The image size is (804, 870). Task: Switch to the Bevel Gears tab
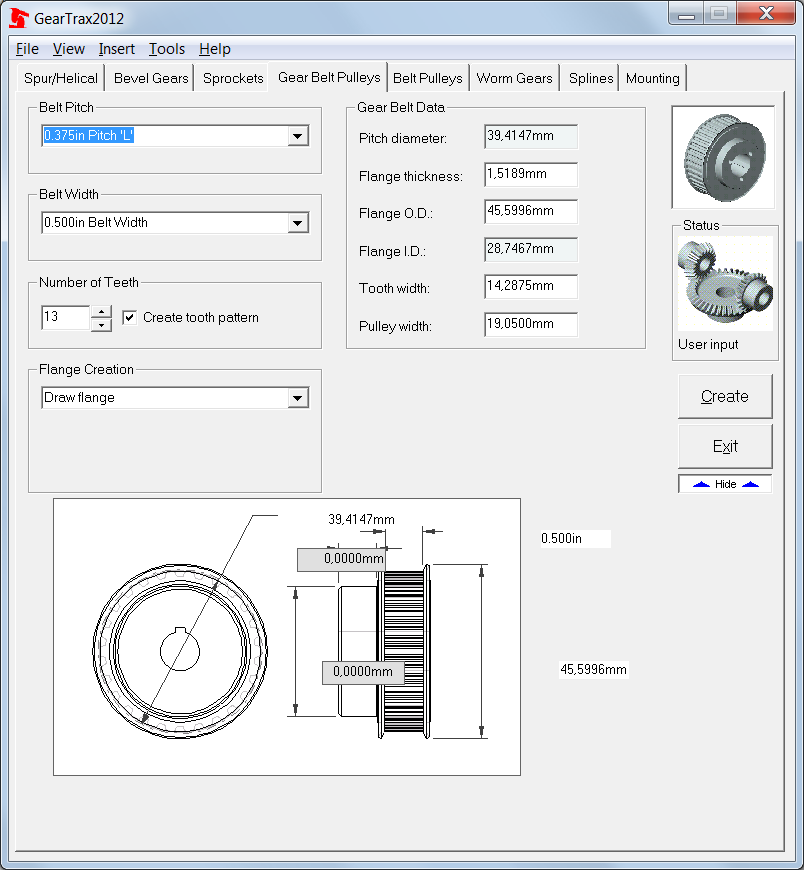(x=151, y=78)
